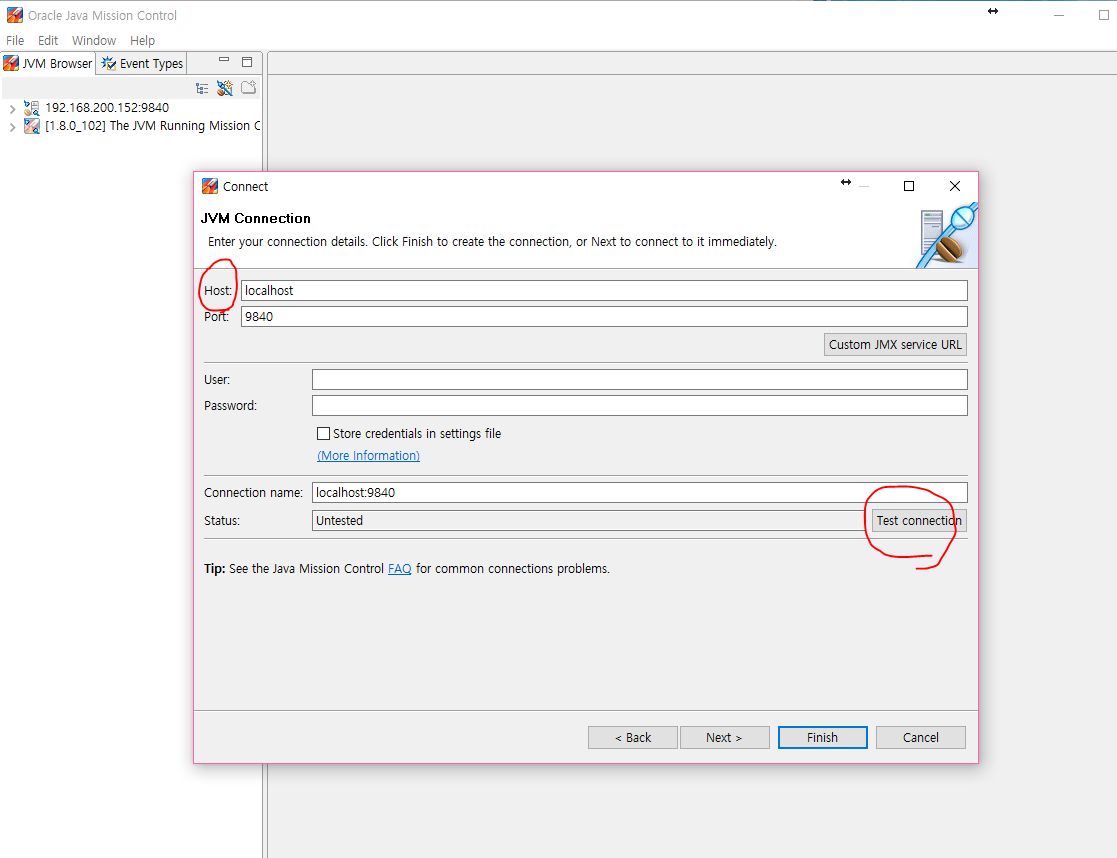Screen dimensions: 1117x858
Task: Click the Custom JMX service URL button
Action: [895, 344]
